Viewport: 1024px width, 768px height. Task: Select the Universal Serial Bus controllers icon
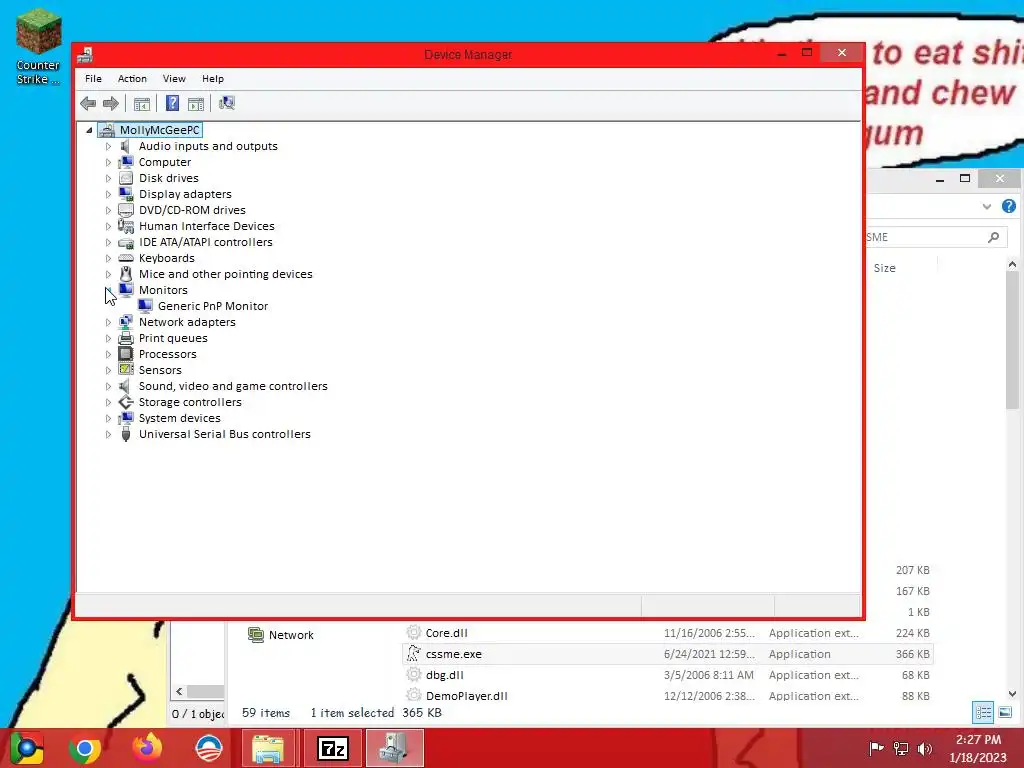click(x=126, y=434)
